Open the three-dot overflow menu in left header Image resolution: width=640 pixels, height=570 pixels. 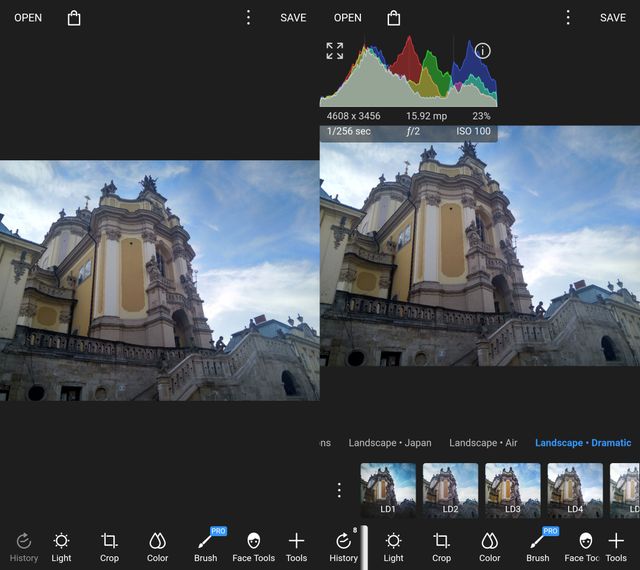249,18
